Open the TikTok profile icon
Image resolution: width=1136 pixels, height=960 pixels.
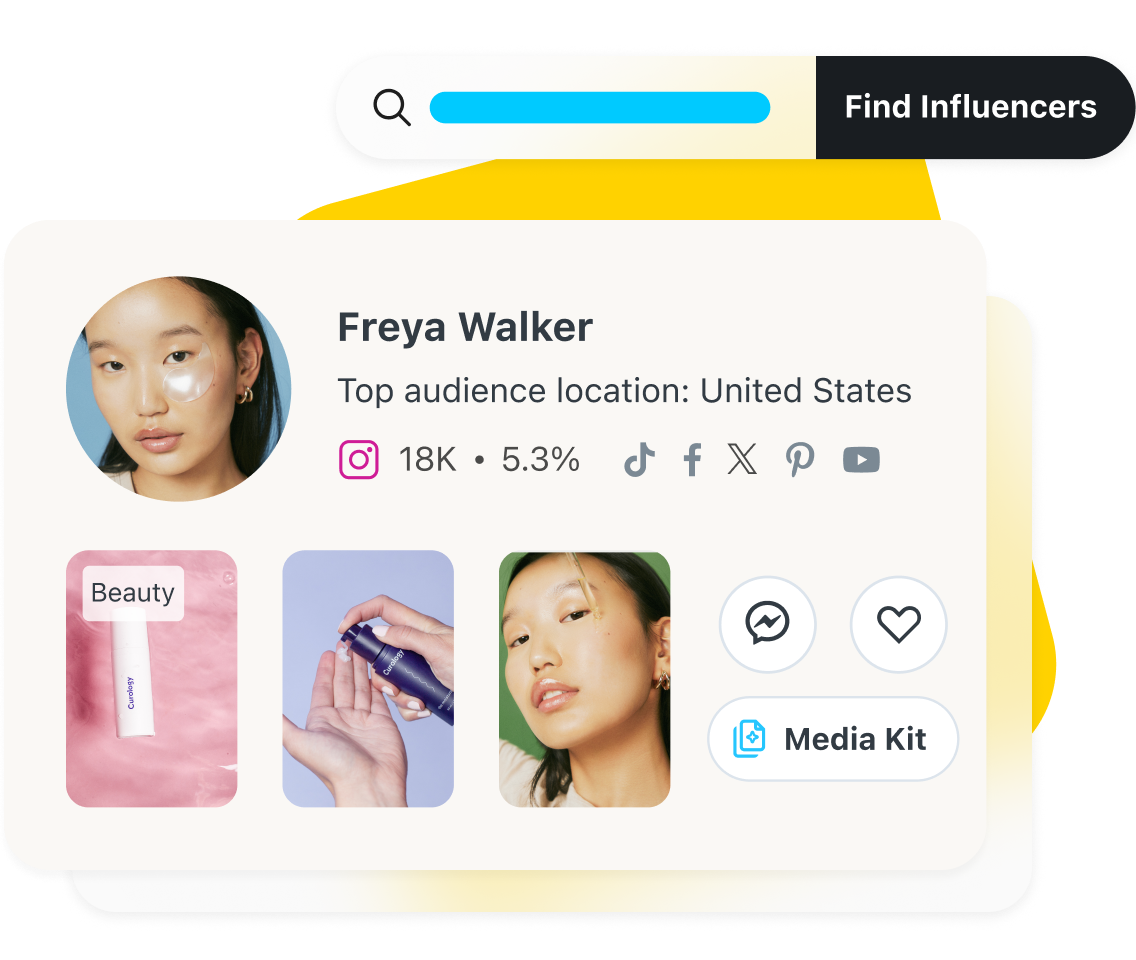tap(639, 459)
